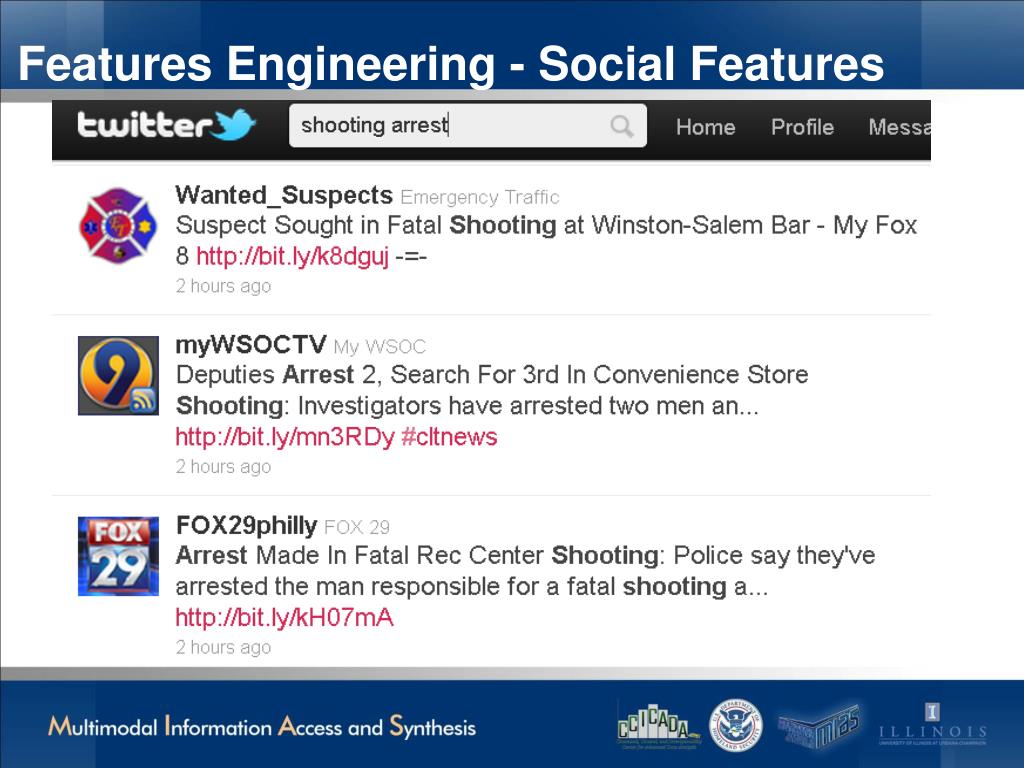1024x768 pixels.
Task: Open FOX29philly avatar image
Action: pyautogui.click(x=118, y=556)
